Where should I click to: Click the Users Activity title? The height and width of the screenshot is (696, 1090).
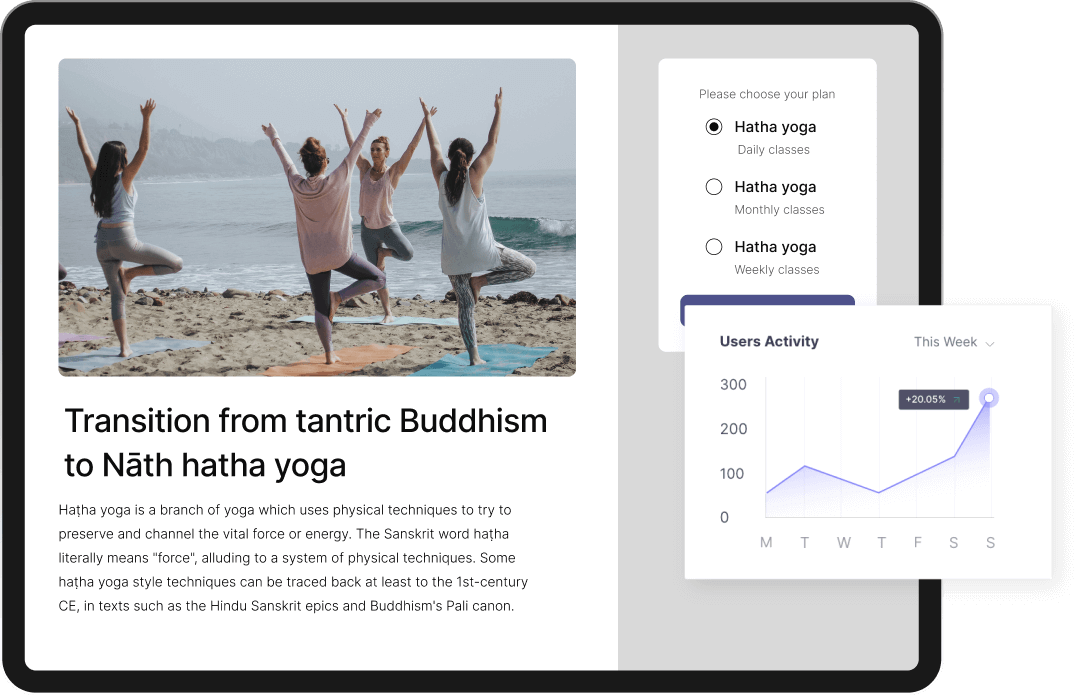[x=769, y=342]
